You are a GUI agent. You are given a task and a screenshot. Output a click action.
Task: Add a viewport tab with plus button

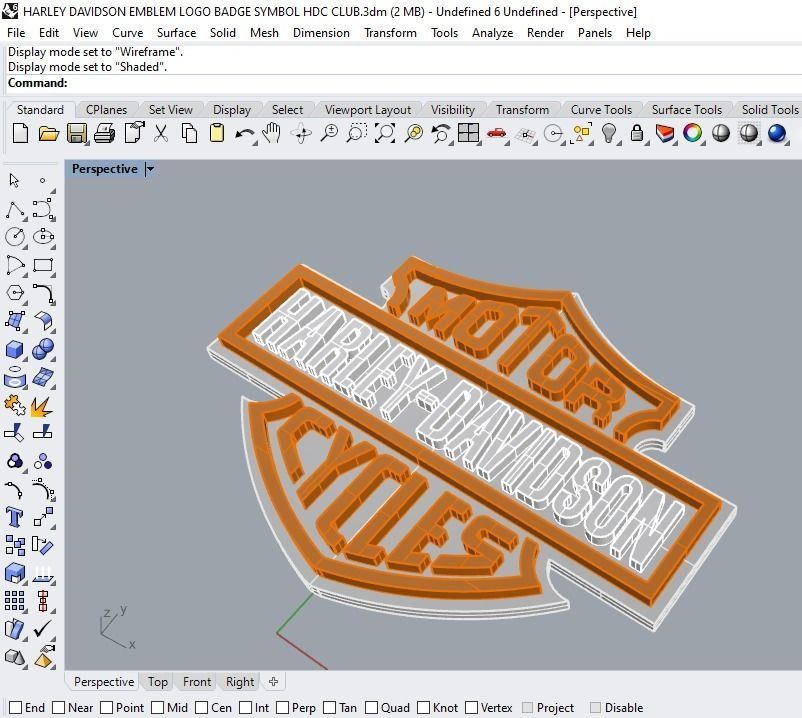(273, 681)
